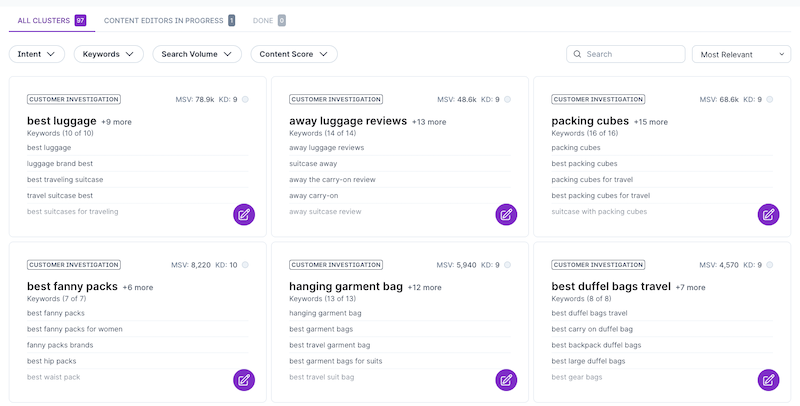The height and width of the screenshot is (406, 800).
Task: Click keyword 'best fanny packs for women'
Action: point(74,329)
